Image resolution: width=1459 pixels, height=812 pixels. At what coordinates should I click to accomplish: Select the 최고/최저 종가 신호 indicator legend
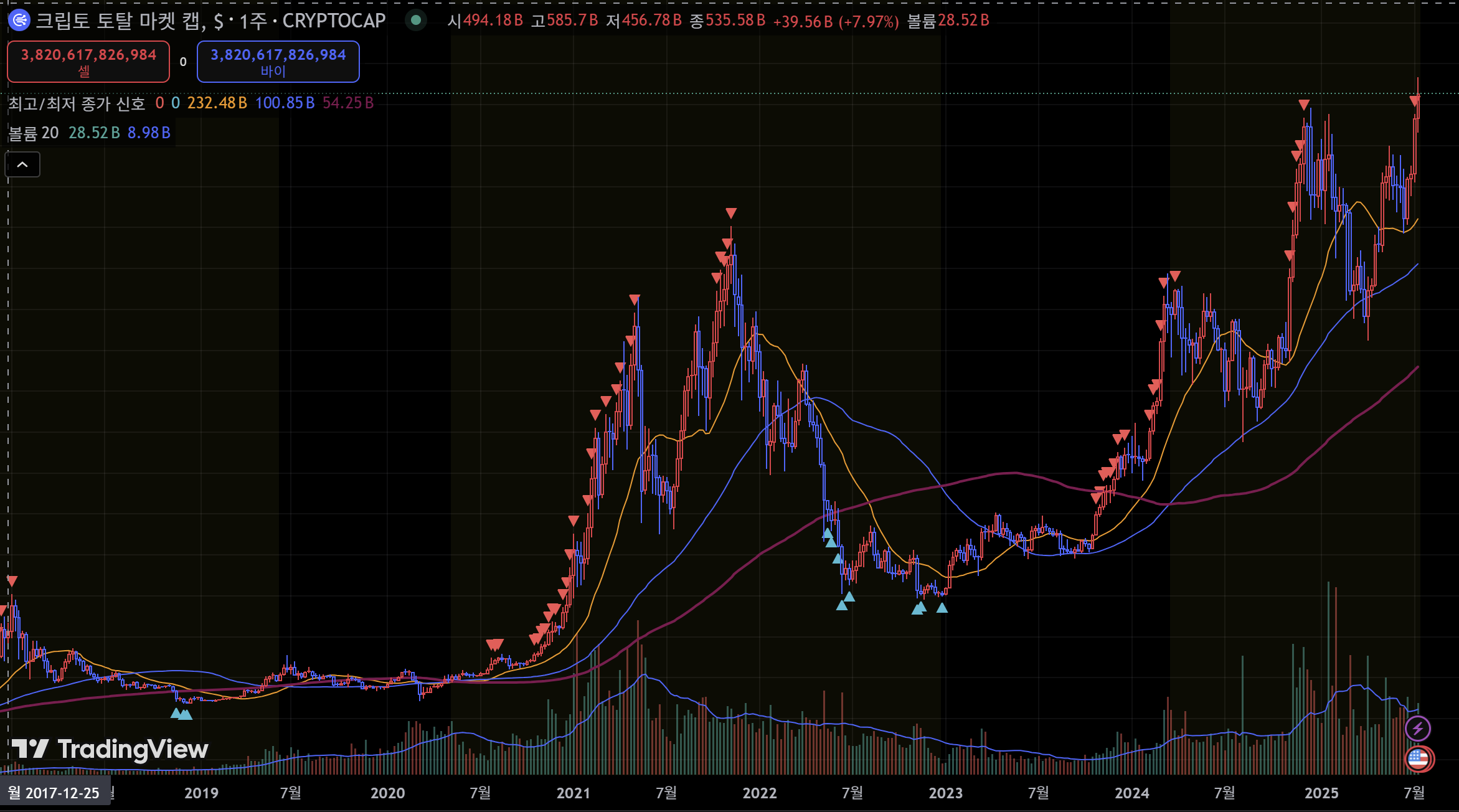(x=76, y=103)
